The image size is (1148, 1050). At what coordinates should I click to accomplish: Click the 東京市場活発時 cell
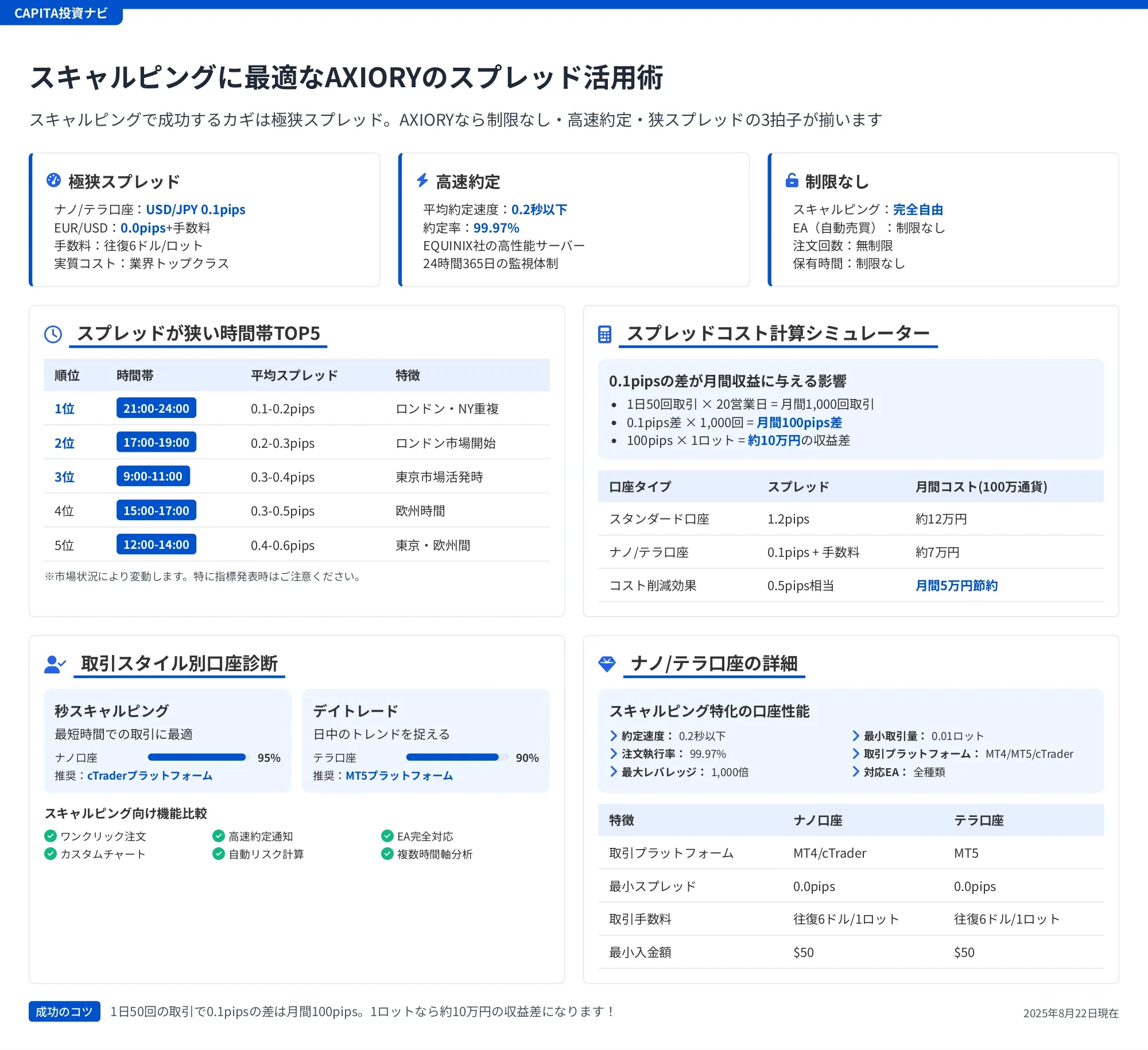click(440, 477)
